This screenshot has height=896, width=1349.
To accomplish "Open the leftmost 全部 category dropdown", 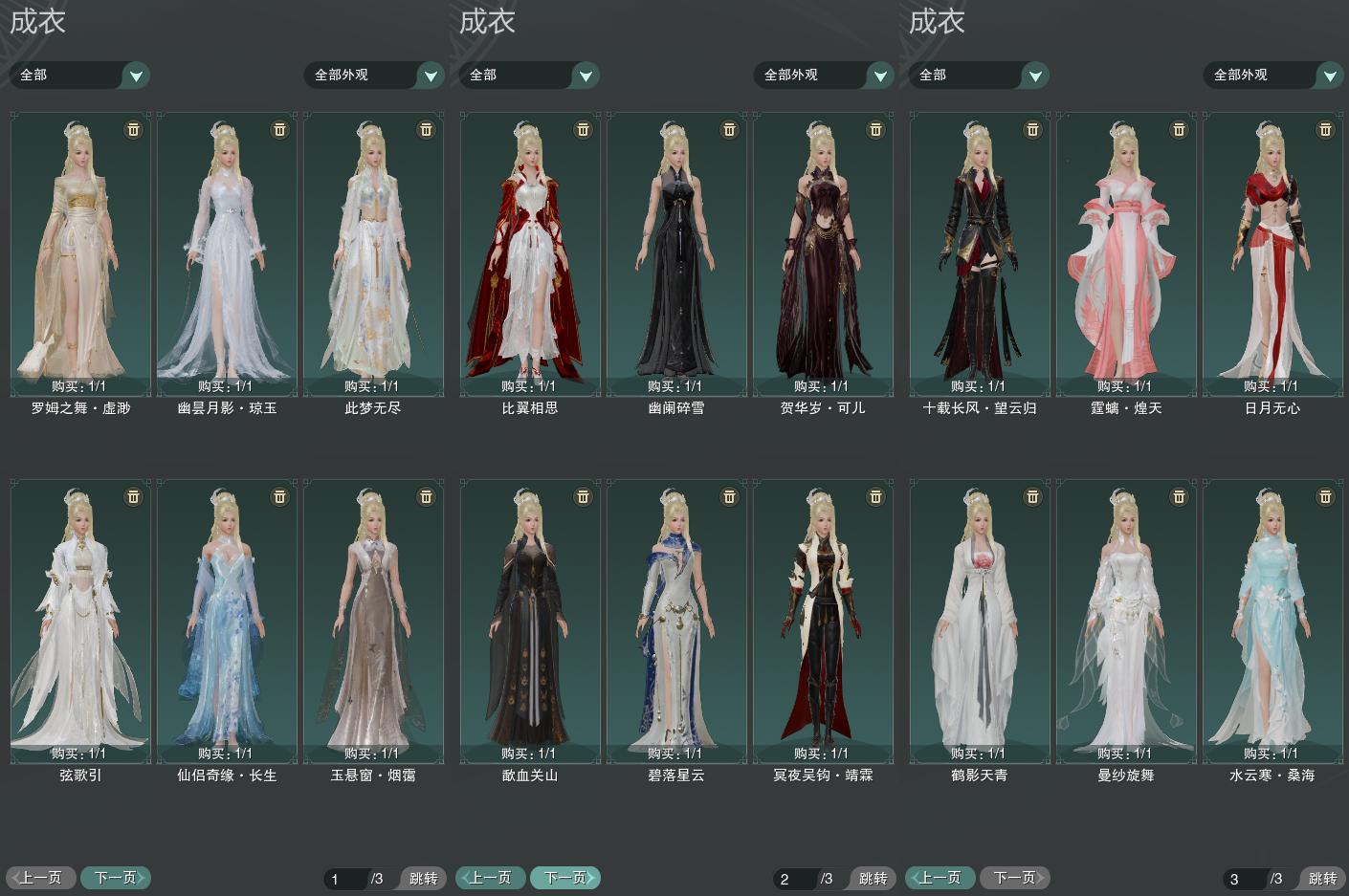I will click(79, 75).
